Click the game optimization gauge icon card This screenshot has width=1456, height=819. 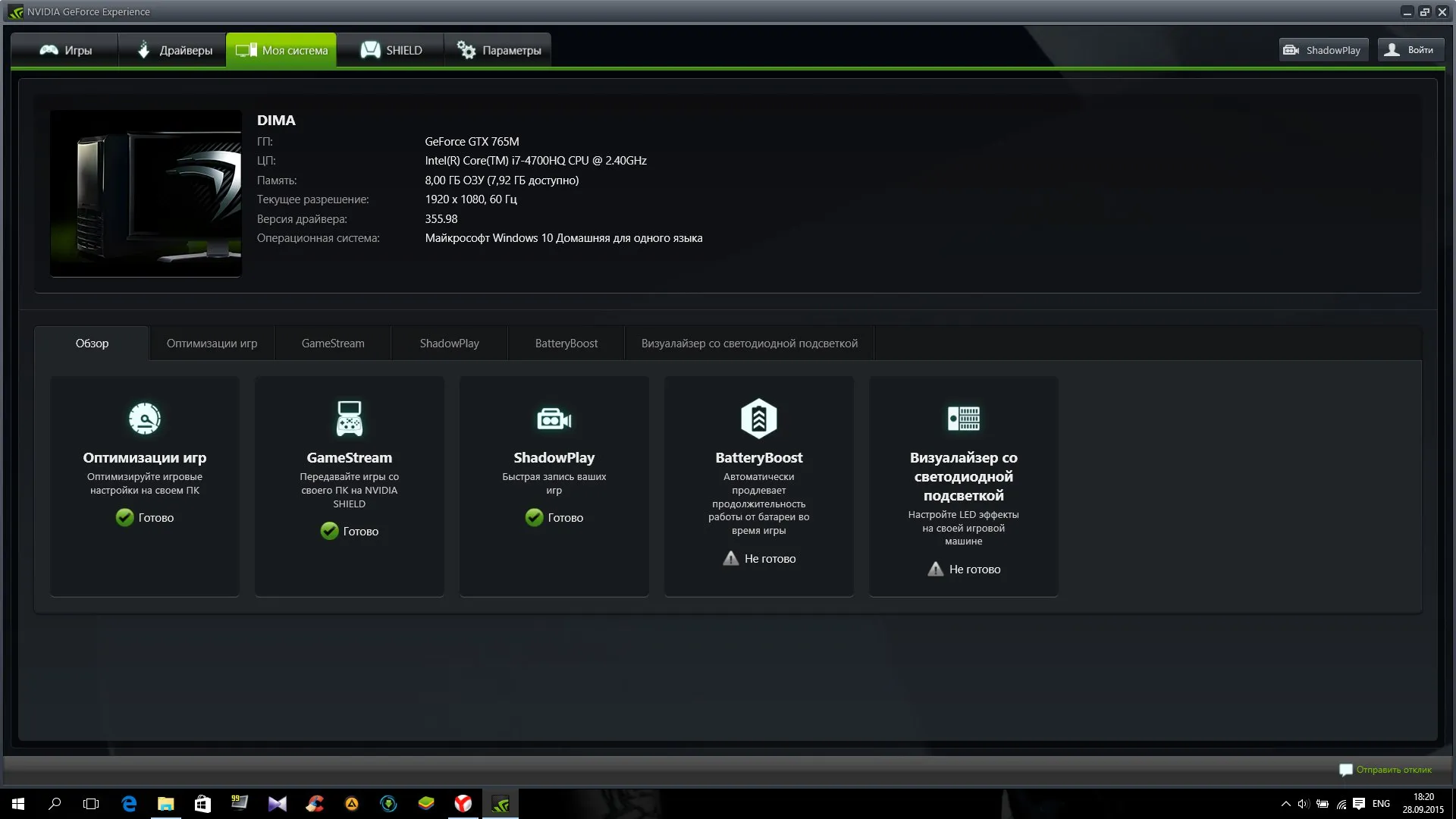[x=145, y=419]
